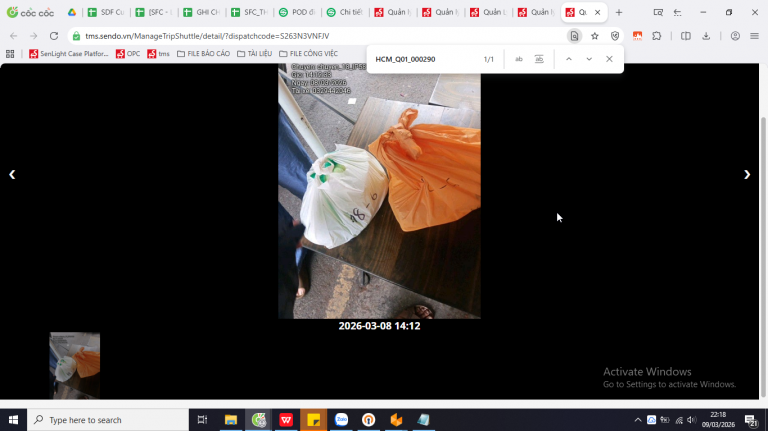This screenshot has height=431, width=768.
Task: Switch to the SDF Cu tab
Action: [x=106, y=12]
